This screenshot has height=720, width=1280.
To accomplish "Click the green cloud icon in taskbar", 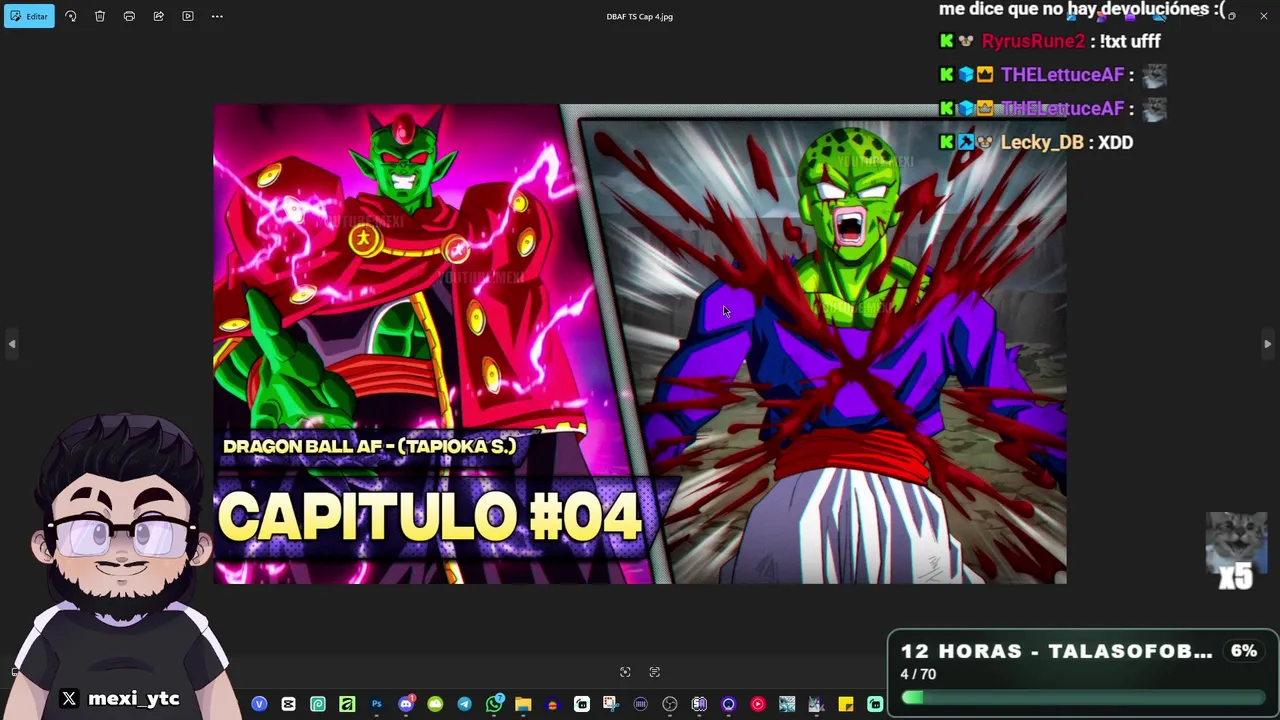I will point(435,704).
